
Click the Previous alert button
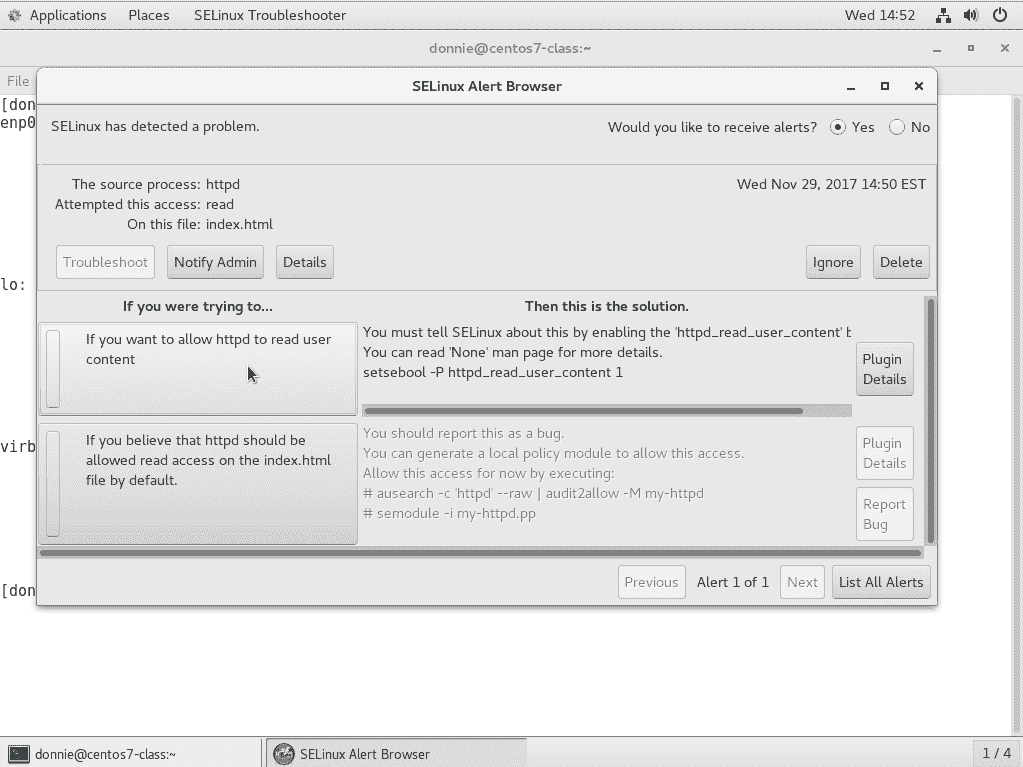[652, 582]
